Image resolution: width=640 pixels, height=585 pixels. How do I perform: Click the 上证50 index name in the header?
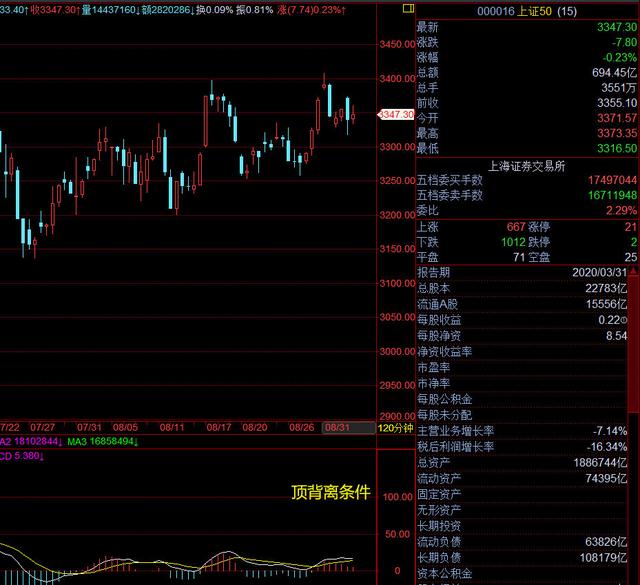coord(534,11)
